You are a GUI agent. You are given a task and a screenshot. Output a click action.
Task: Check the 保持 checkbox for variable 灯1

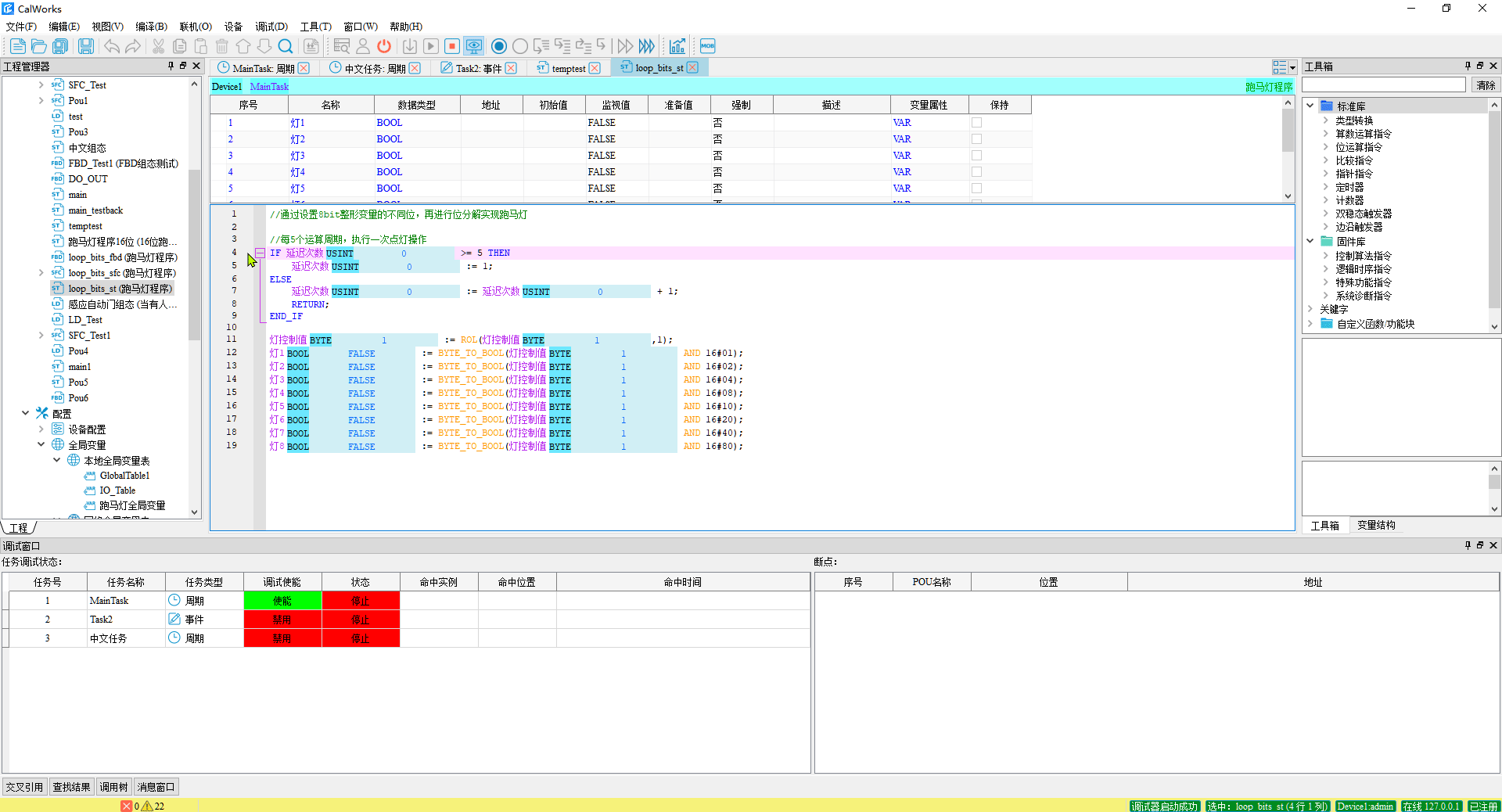tap(976, 123)
